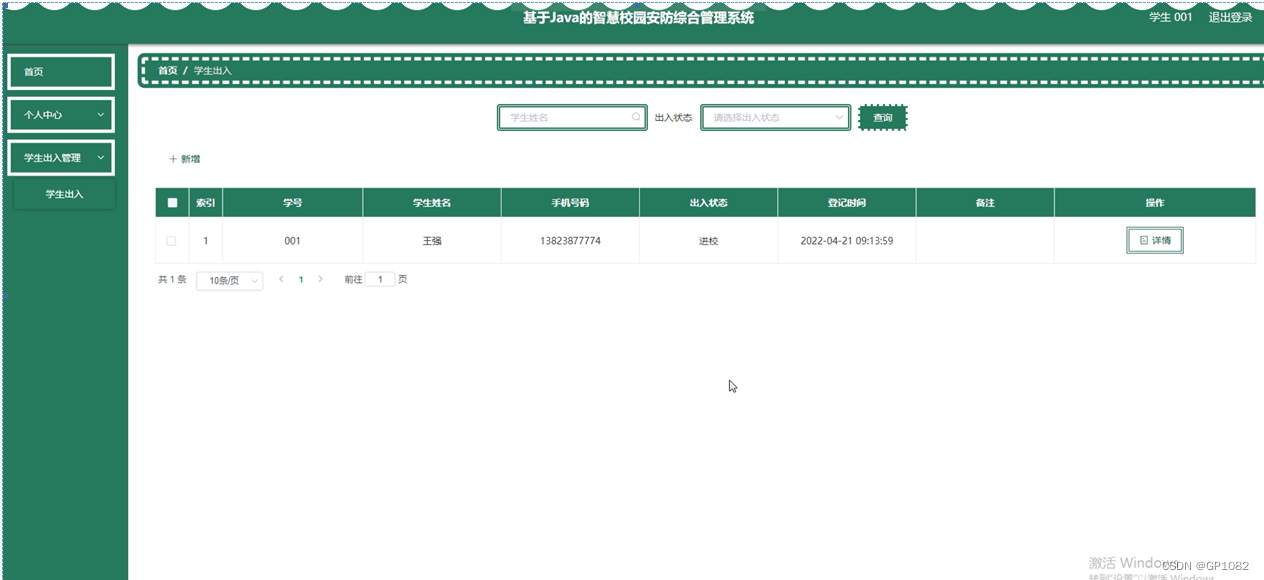
Task: Click the 学号 column header
Action: [x=293, y=203]
